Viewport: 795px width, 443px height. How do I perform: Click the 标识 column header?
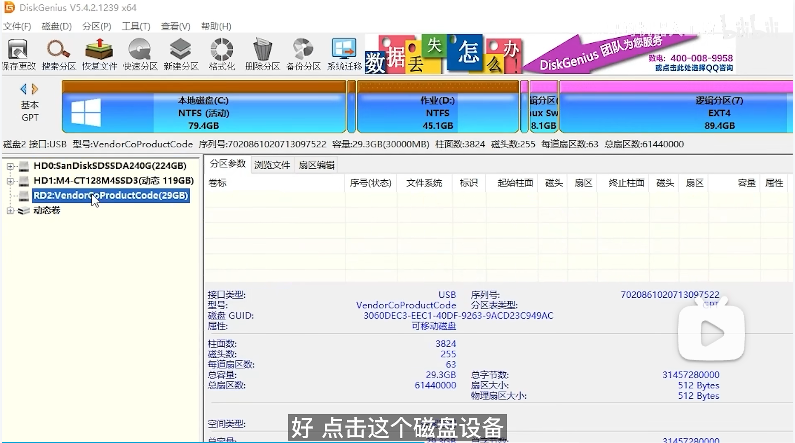[x=468, y=183]
